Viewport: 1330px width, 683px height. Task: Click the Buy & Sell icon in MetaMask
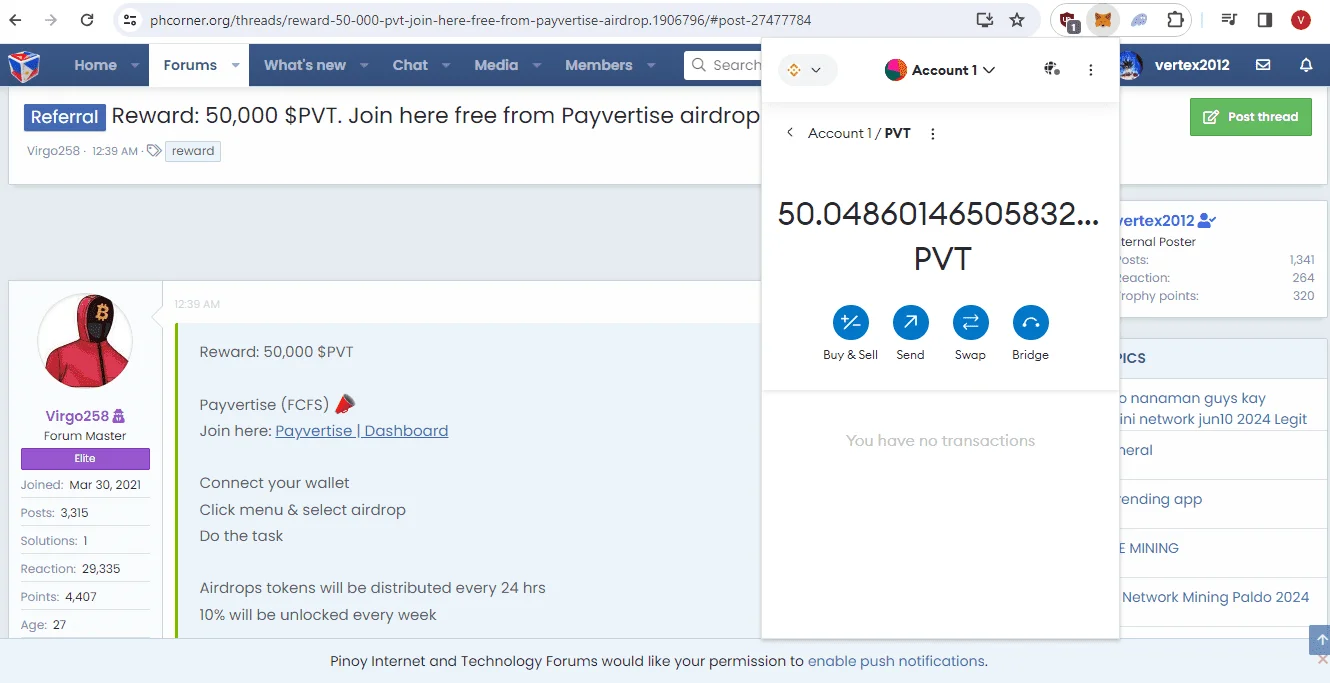click(851, 322)
